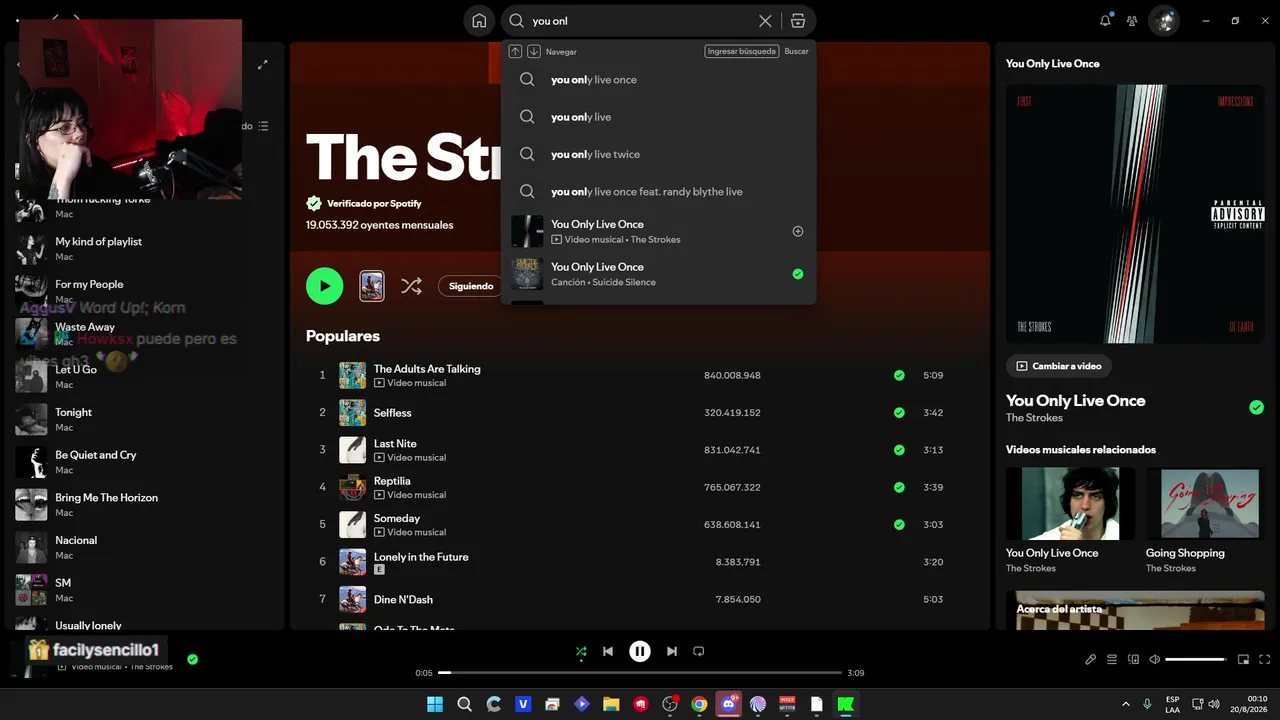This screenshot has height=720, width=1280.
Task: Pause playback in the player bar
Action: point(640,651)
